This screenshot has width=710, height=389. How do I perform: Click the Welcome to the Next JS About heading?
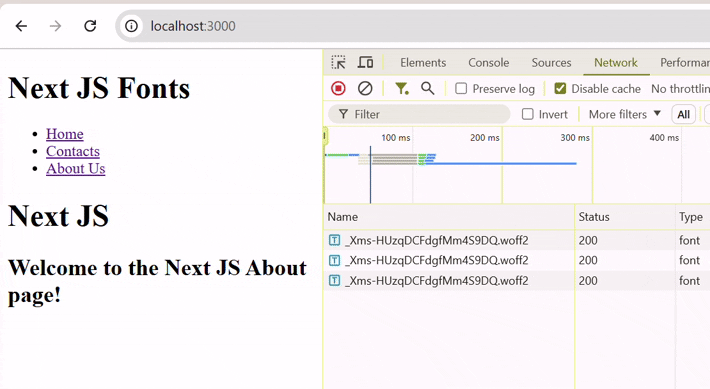(157, 281)
